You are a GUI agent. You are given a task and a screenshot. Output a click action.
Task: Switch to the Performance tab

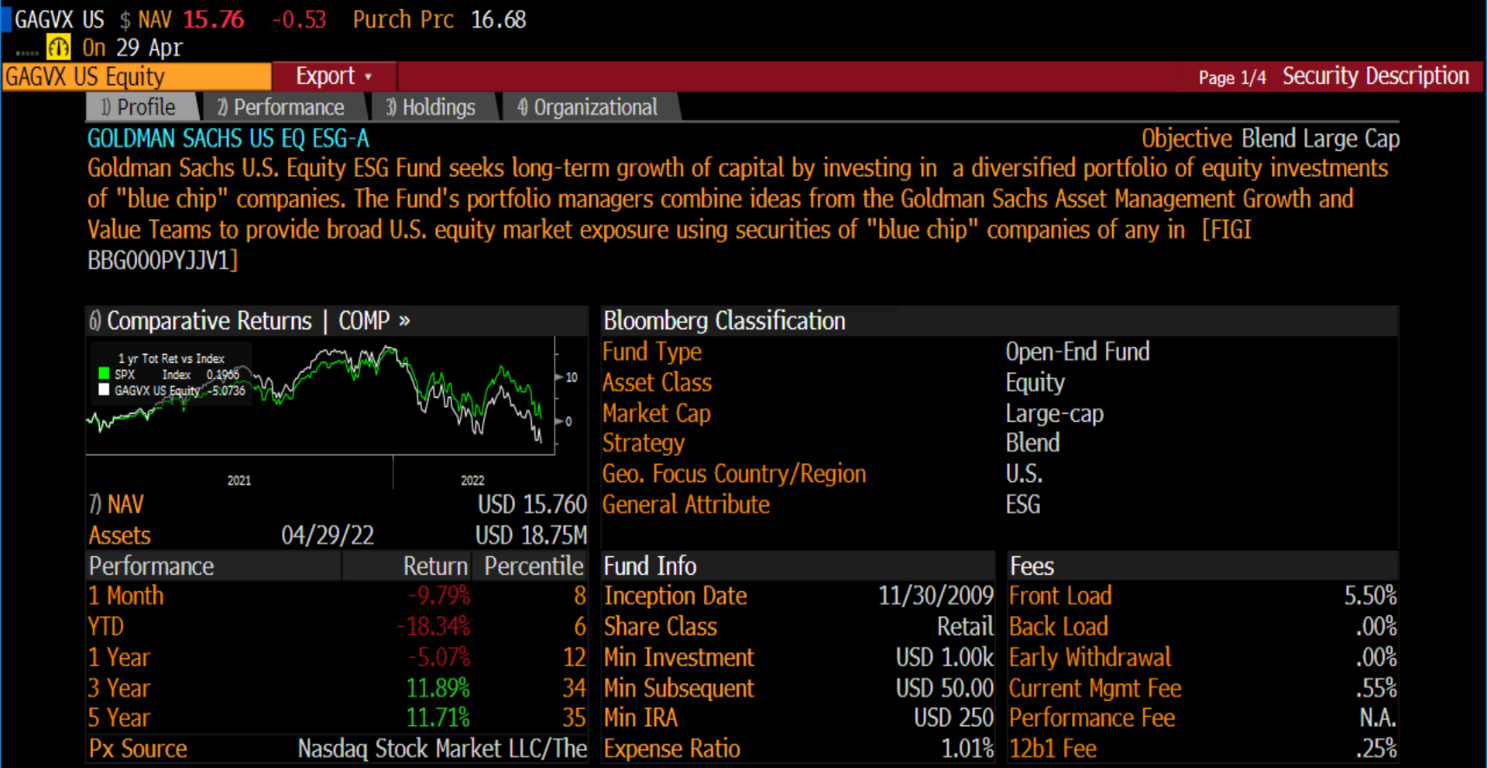(x=280, y=107)
